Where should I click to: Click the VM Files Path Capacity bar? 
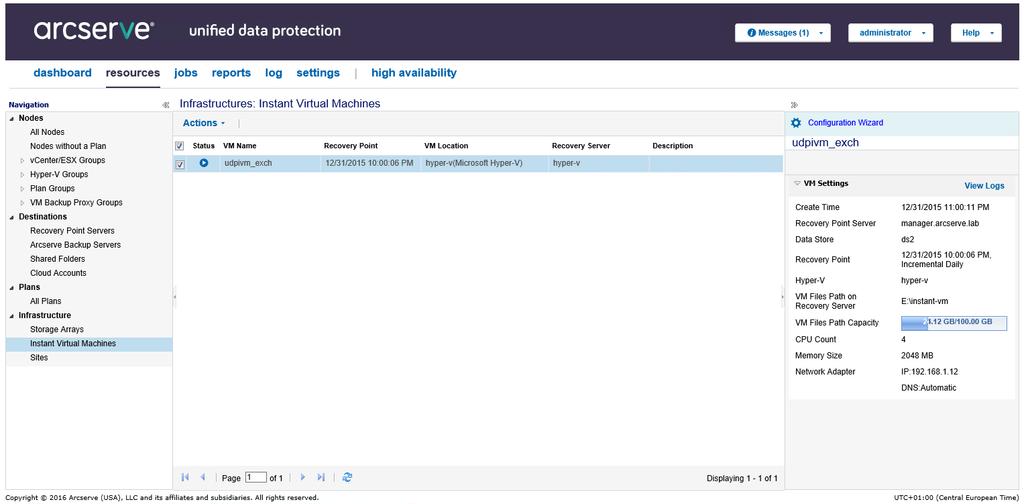click(954, 323)
